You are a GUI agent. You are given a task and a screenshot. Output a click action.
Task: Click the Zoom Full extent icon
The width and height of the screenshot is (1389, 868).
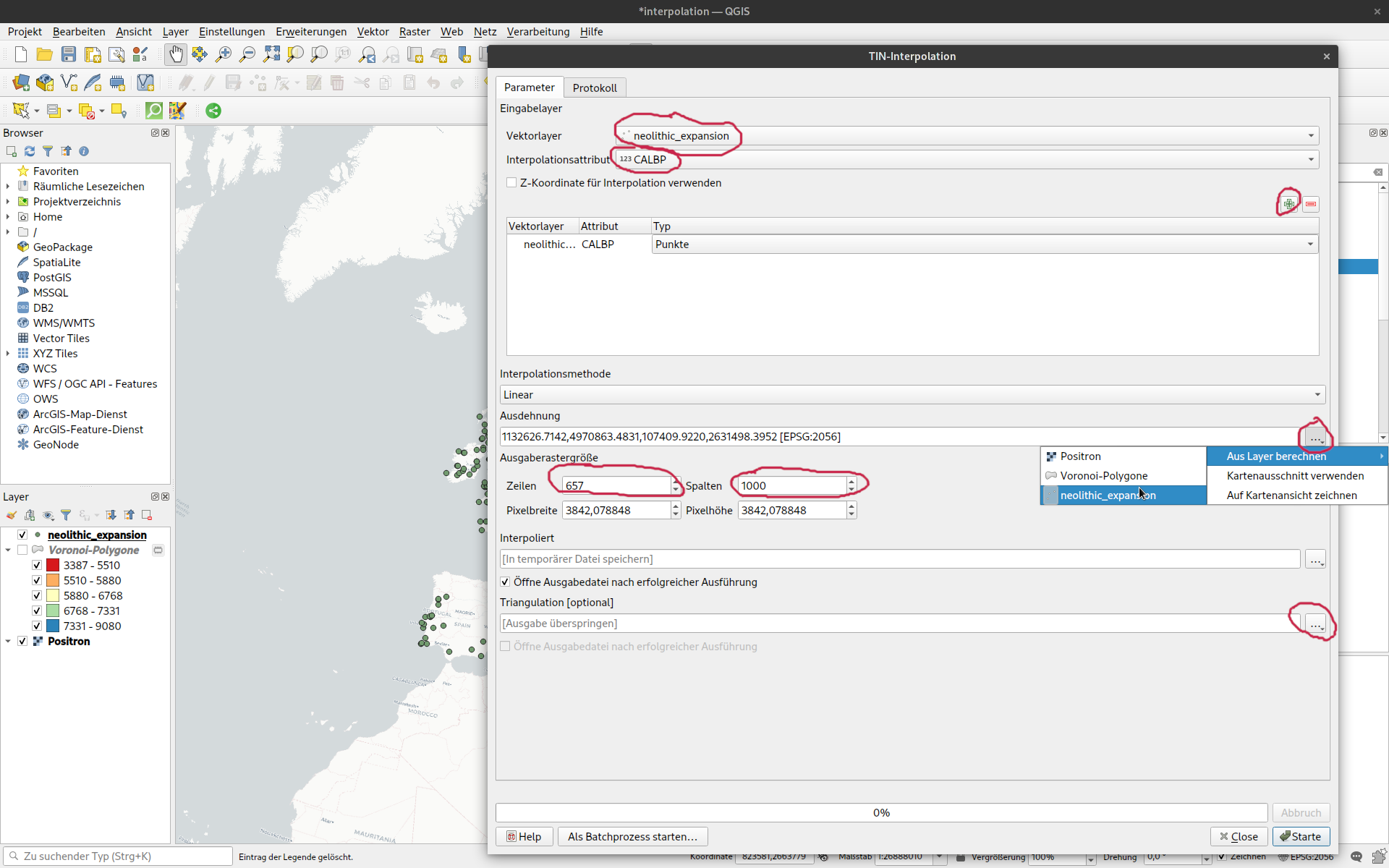(x=271, y=54)
